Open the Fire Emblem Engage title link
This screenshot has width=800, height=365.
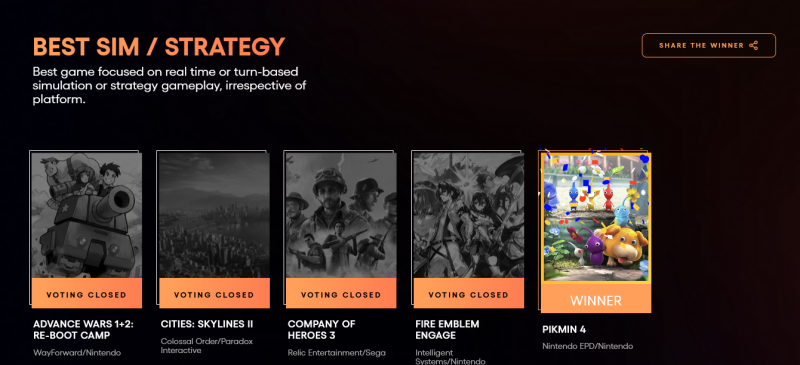pos(447,330)
